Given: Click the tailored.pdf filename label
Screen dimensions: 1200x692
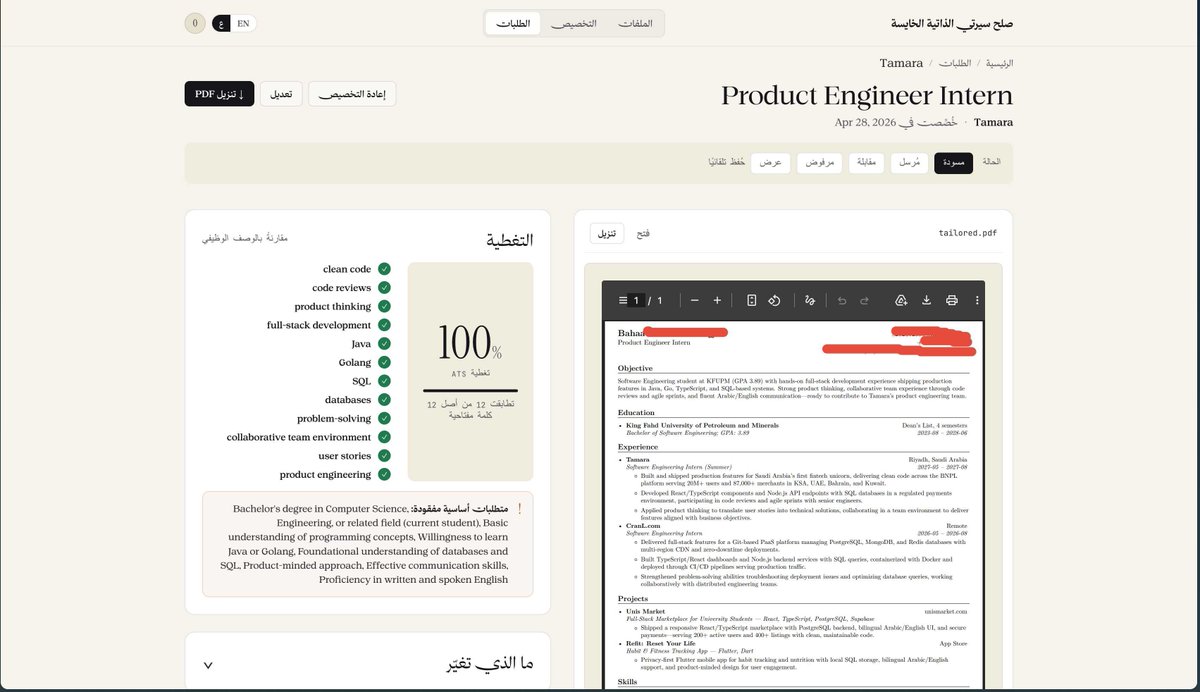Looking at the screenshot, I should pyautogui.click(x=967, y=233).
